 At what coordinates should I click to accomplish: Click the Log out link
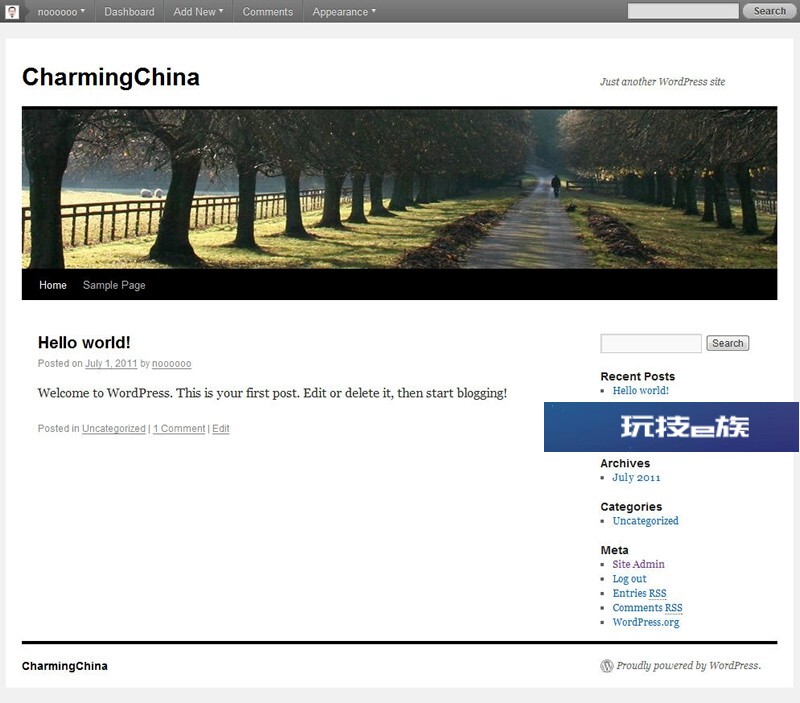pos(630,579)
